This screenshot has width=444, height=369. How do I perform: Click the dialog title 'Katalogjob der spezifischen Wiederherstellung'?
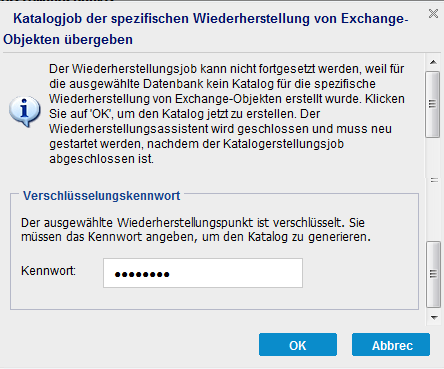point(211,19)
